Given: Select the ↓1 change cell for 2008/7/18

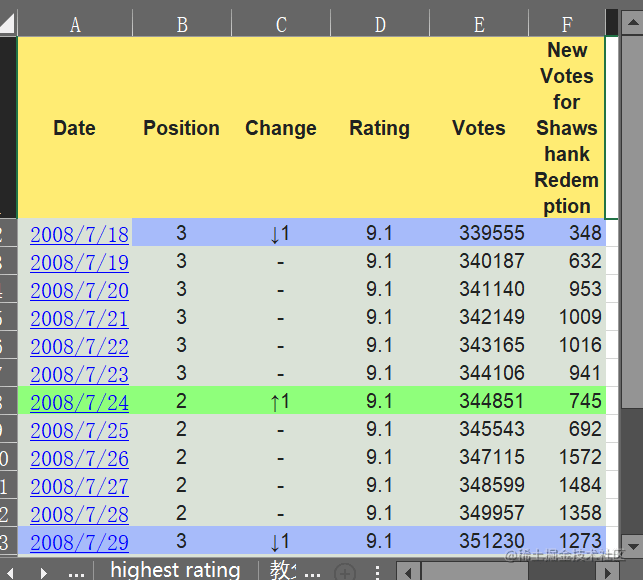Looking at the screenshot, I should click(281, 233).
